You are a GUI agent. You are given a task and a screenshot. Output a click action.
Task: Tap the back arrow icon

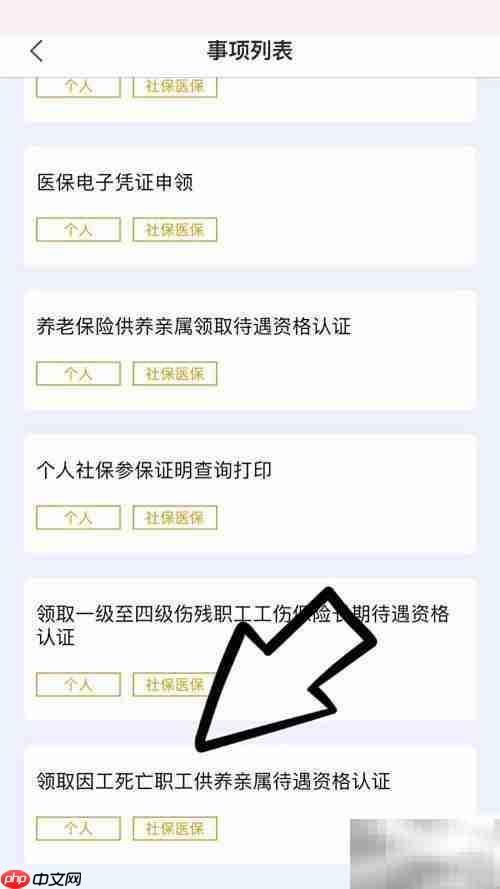pyautogui.click(x=37, y=52)
